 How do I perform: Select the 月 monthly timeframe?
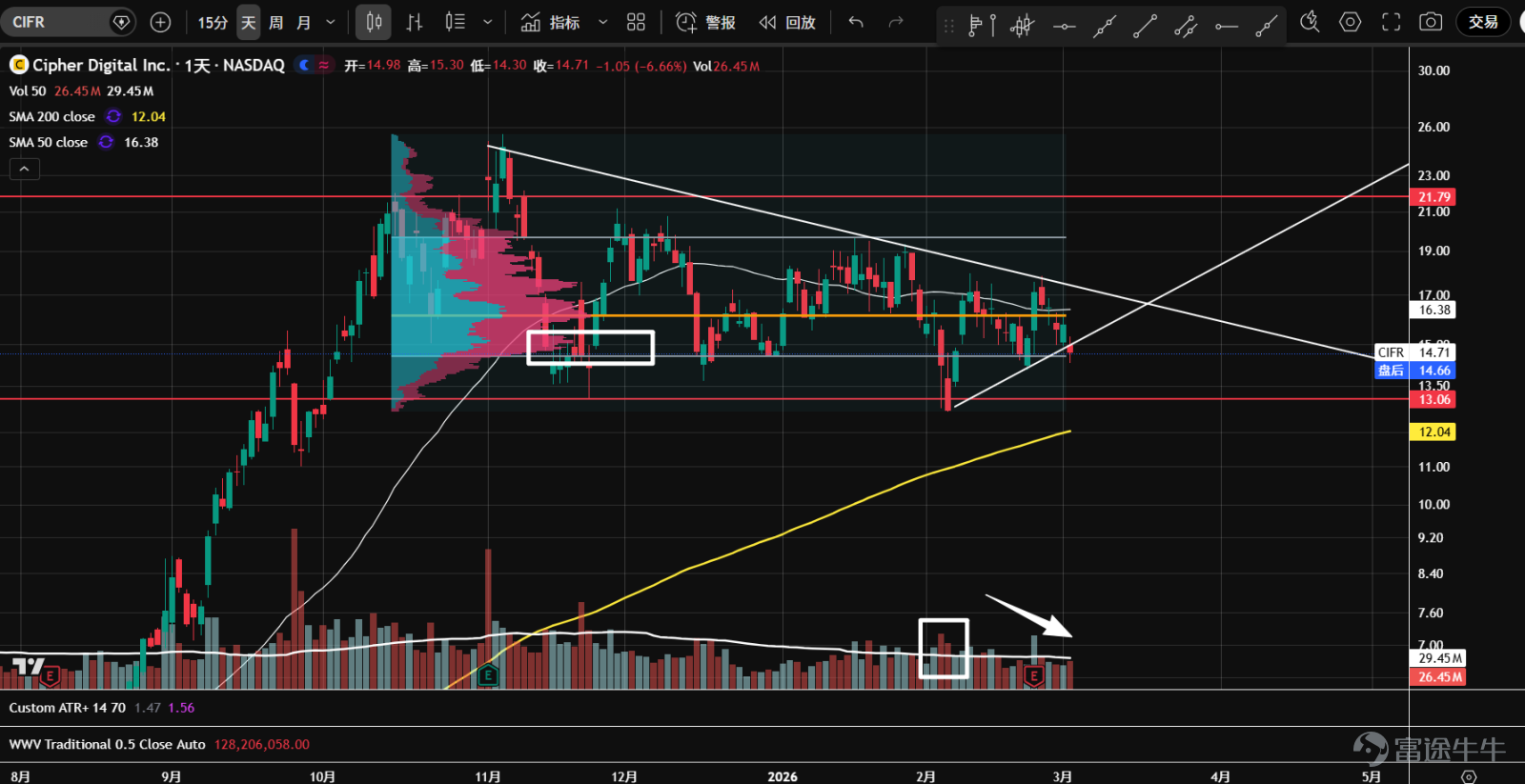click(304, 22)
